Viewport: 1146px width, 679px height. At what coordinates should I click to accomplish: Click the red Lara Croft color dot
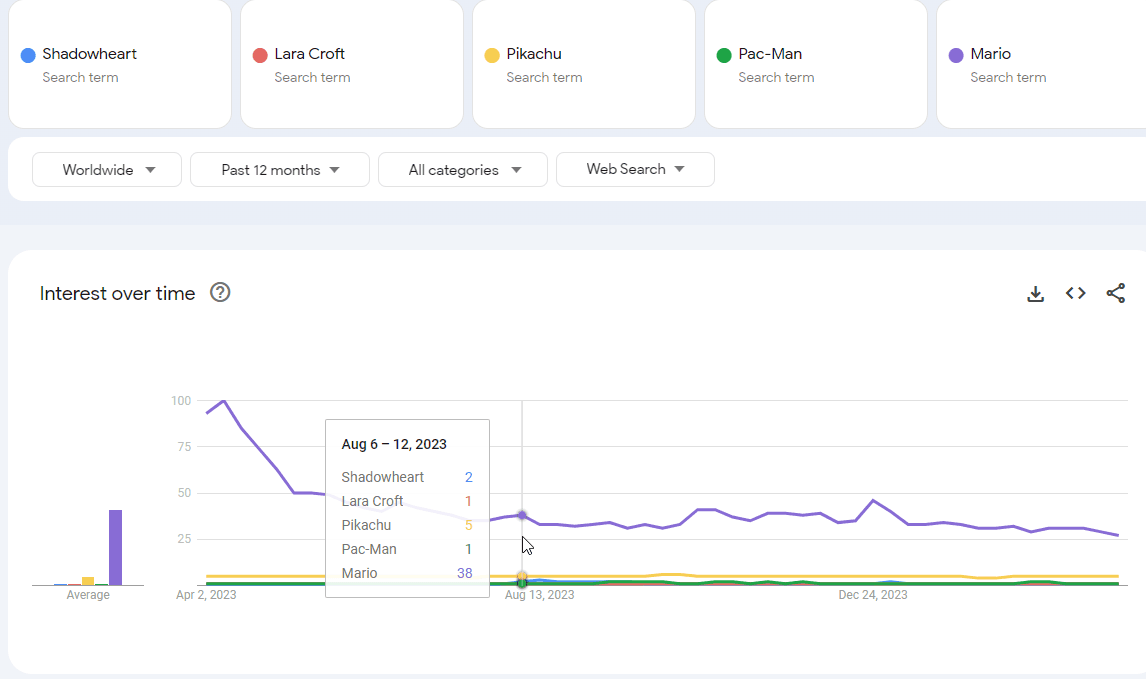259,56
